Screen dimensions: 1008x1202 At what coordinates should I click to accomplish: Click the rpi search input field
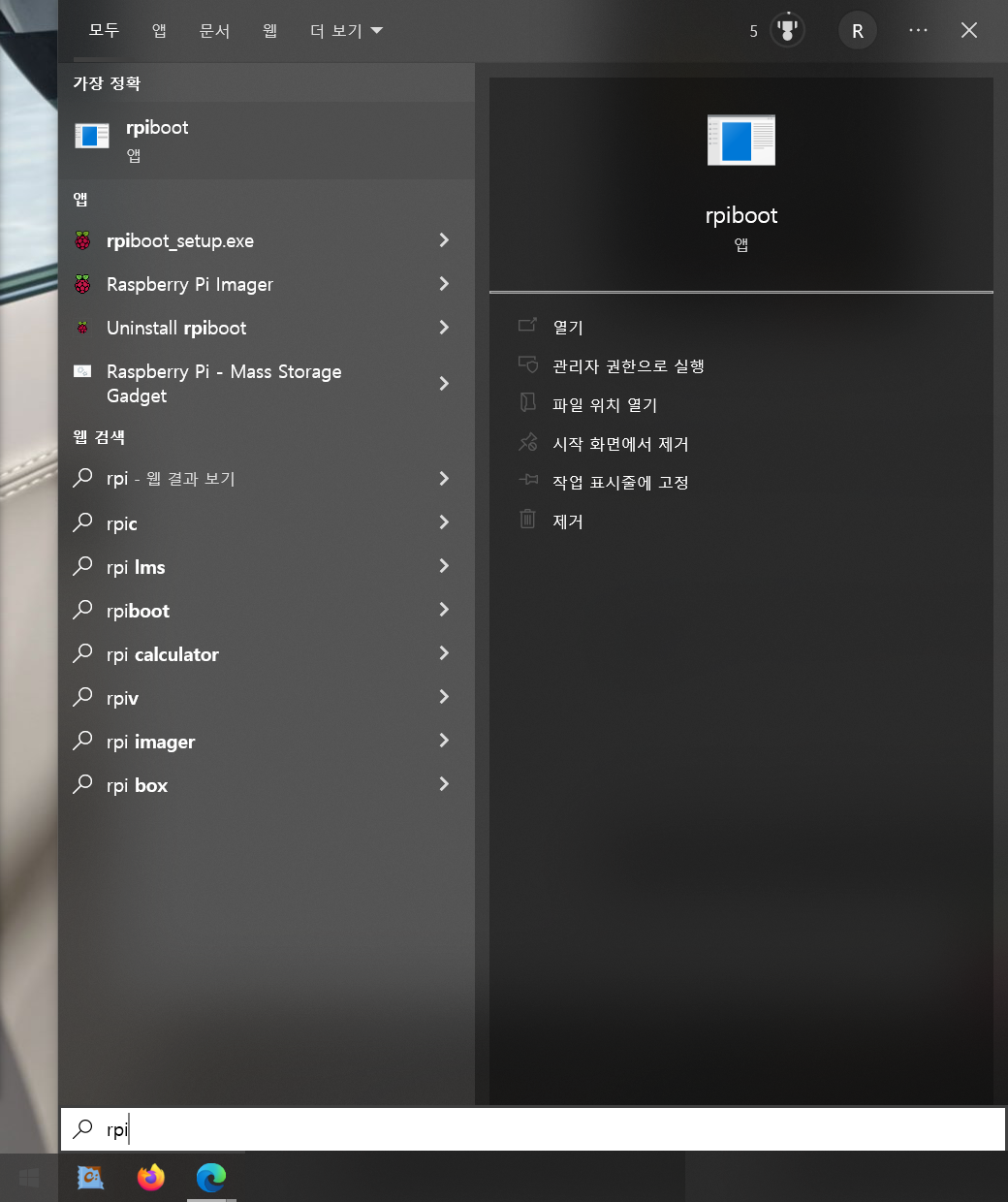click(x=532, y=1128)
